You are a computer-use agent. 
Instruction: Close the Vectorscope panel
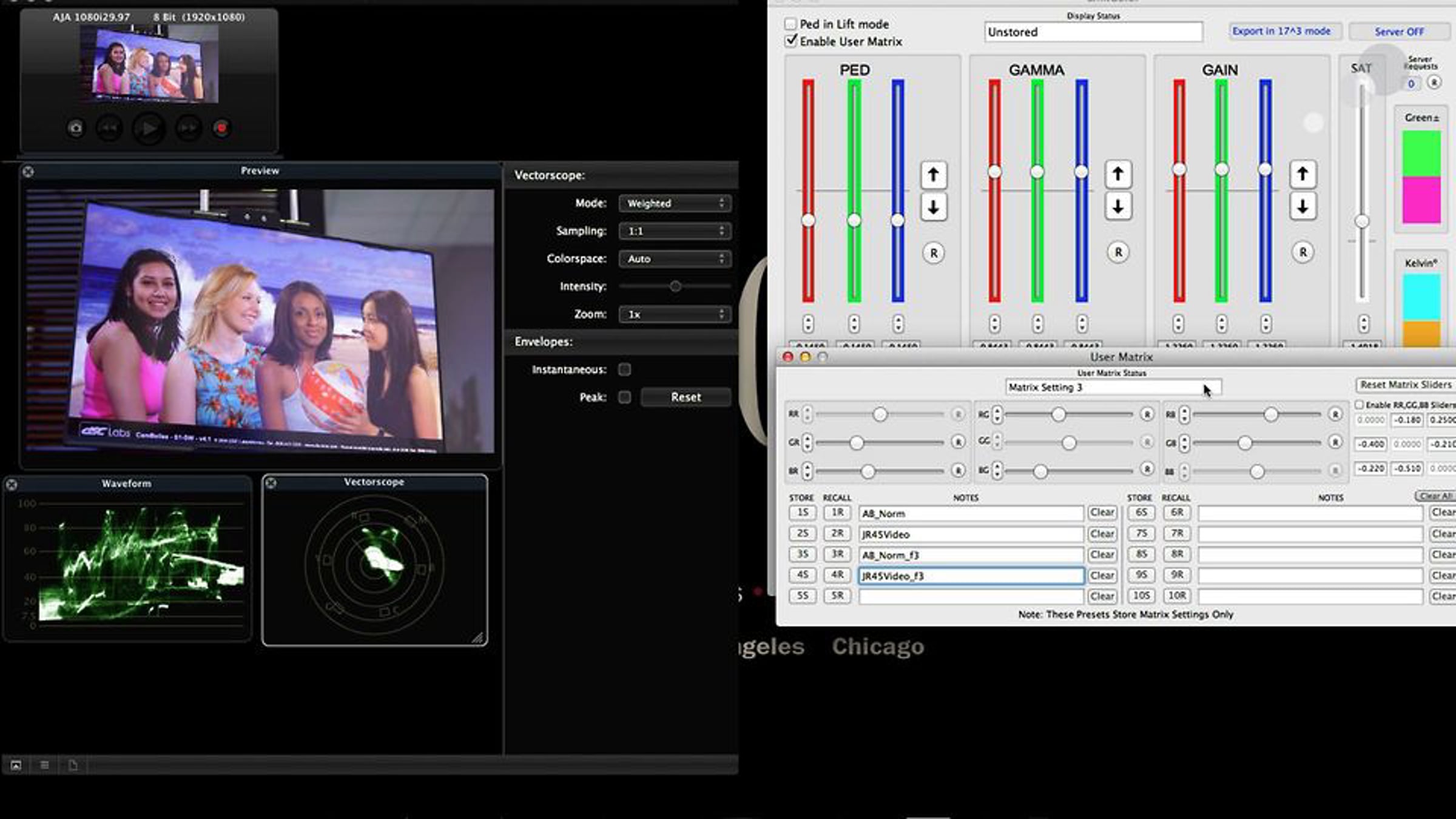[x=271, y=483]
